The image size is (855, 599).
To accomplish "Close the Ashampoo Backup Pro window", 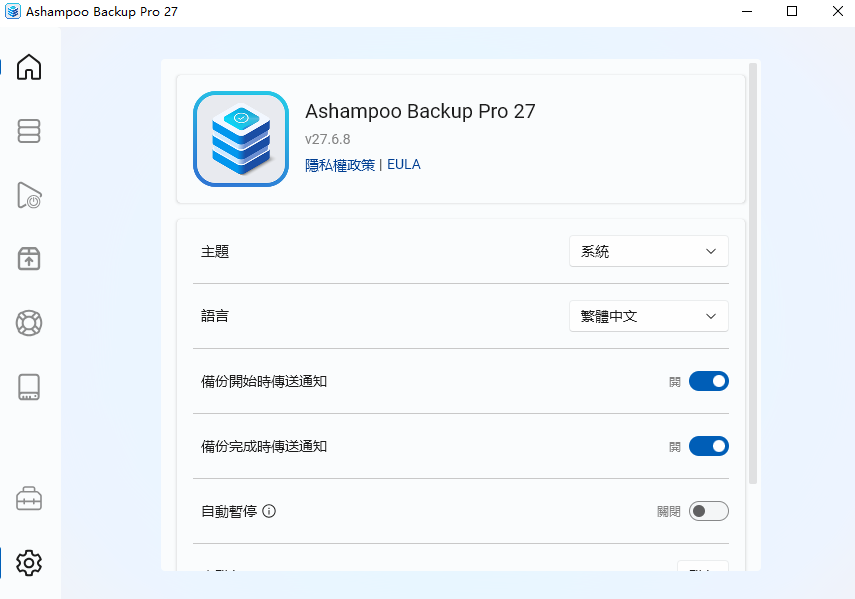I will (x=838, y=11).
